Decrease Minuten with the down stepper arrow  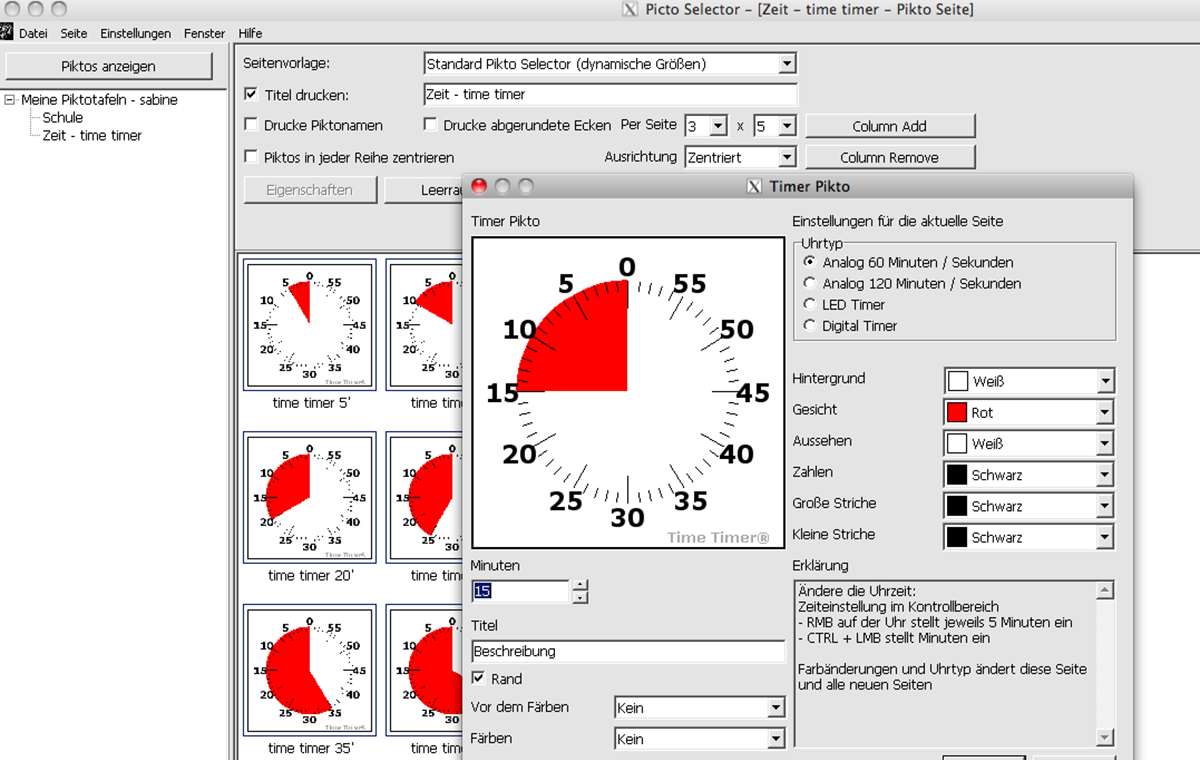580,597
